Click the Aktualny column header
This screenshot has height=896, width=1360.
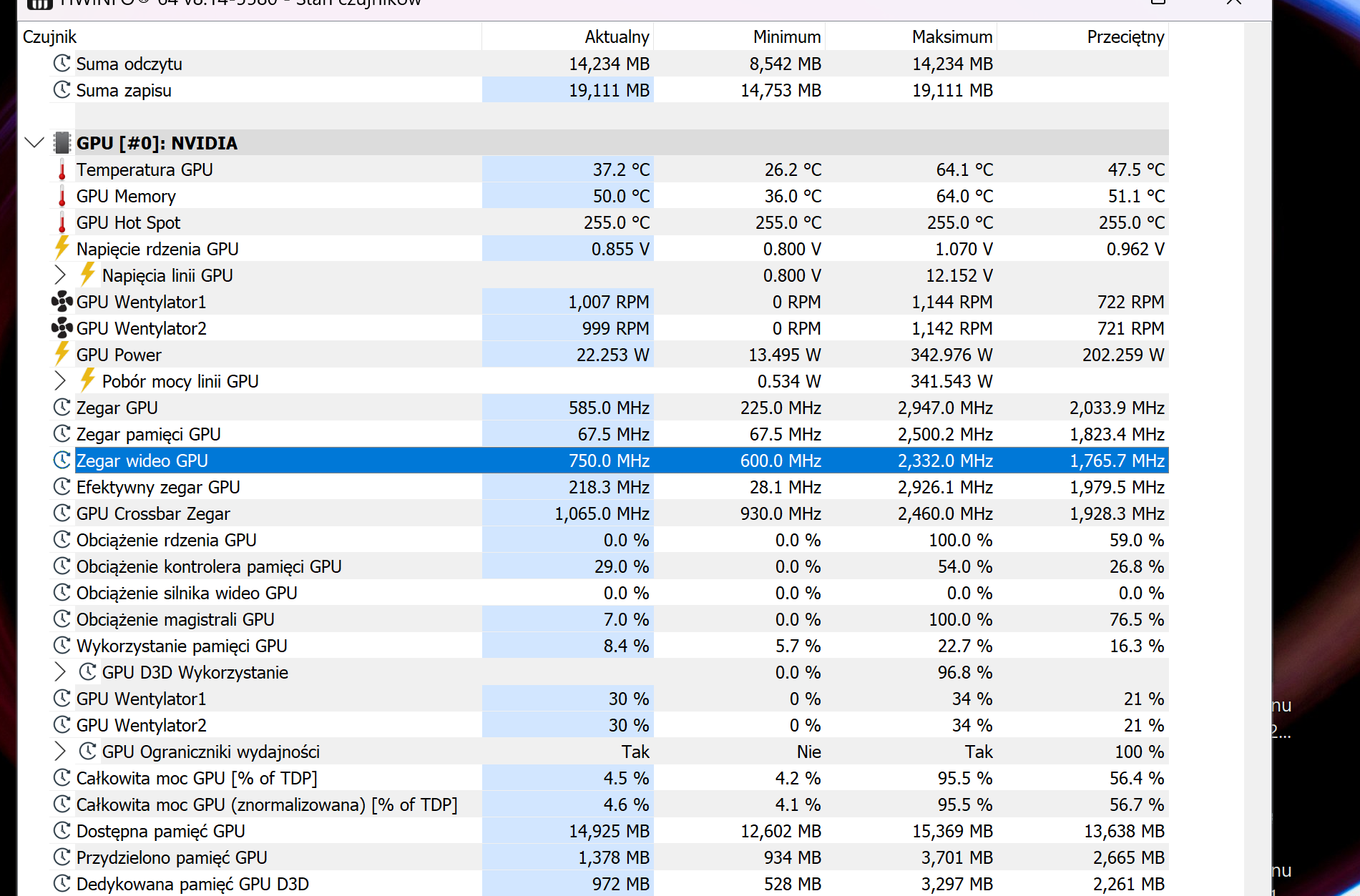pyautogui.click(x=616, y=37)
